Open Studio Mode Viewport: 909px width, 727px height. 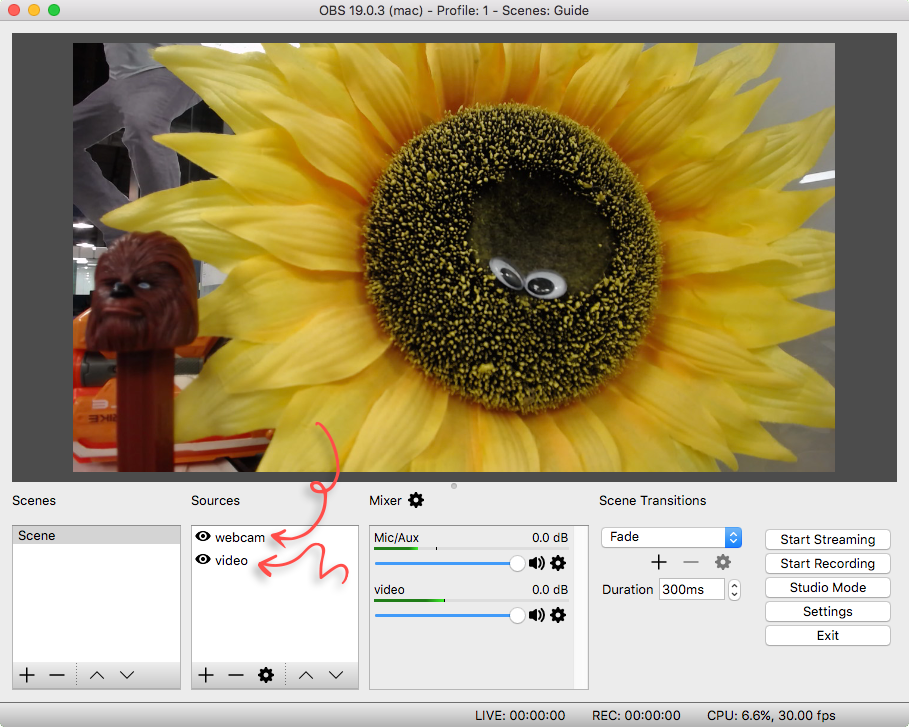(x=827, y=588)
